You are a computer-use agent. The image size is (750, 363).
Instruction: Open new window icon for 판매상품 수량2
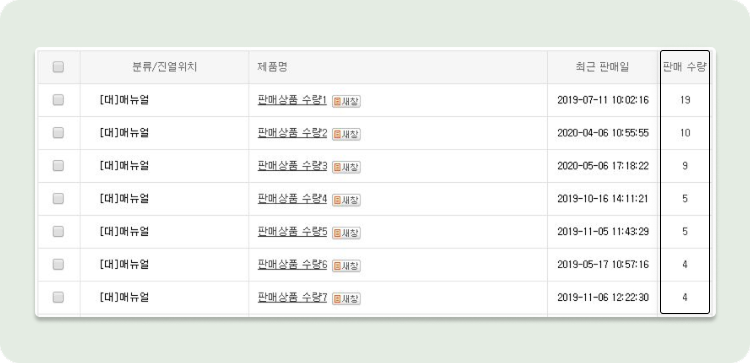coord(346,134)
